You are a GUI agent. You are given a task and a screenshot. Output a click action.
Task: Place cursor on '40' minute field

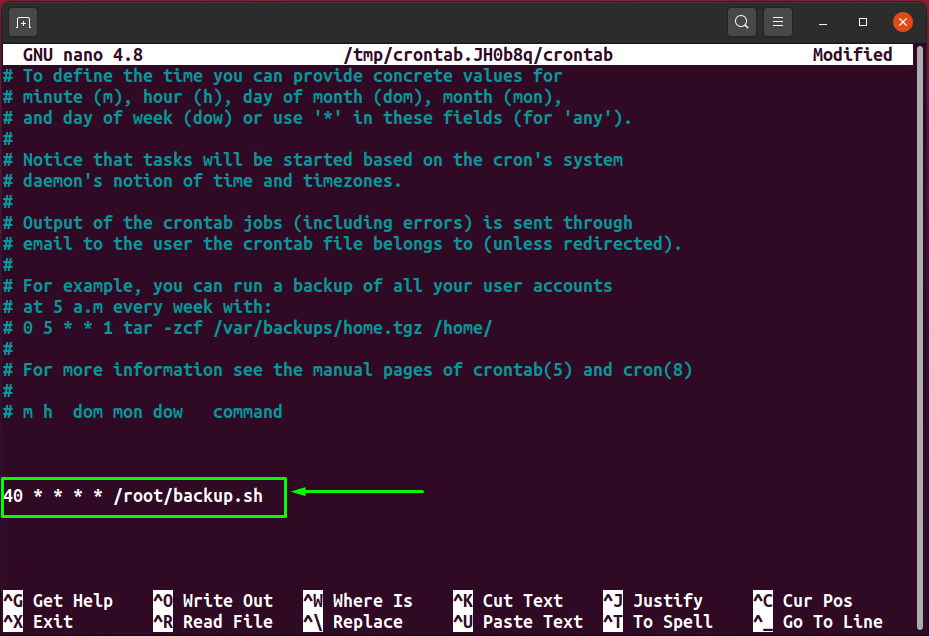(x=13, y=496)
